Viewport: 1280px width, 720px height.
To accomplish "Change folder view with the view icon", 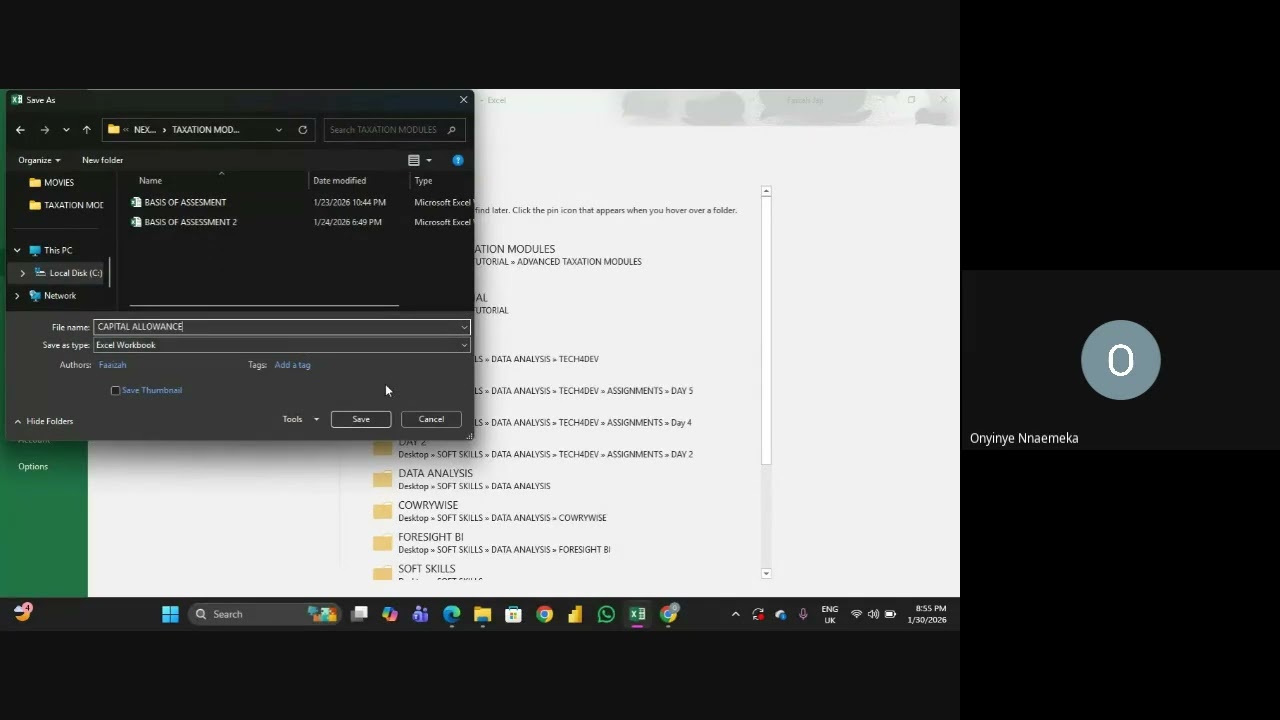I will coord(414,160).
